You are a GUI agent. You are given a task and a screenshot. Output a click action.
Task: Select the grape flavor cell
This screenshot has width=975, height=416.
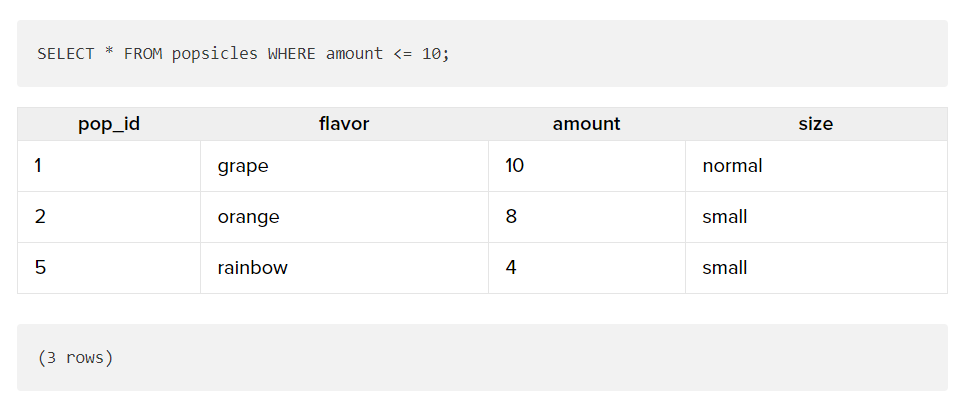(344, 166)
